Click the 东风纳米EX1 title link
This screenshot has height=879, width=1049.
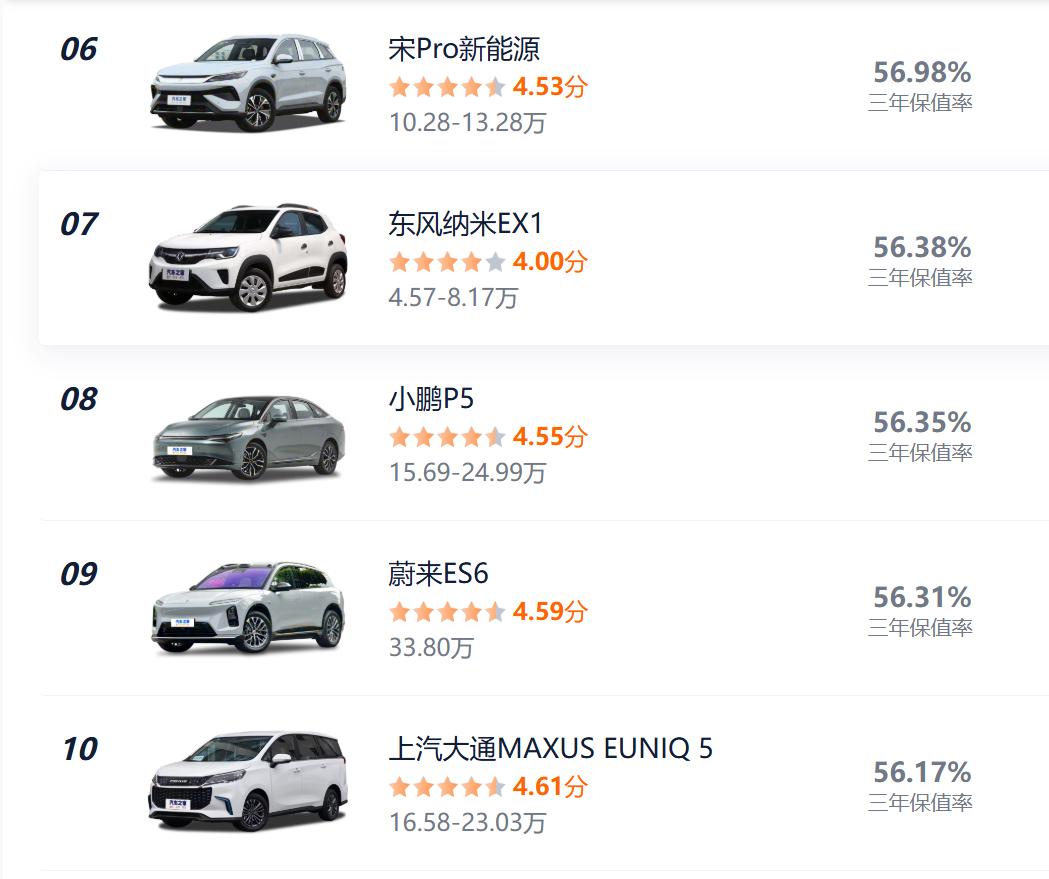pos(466,224)
